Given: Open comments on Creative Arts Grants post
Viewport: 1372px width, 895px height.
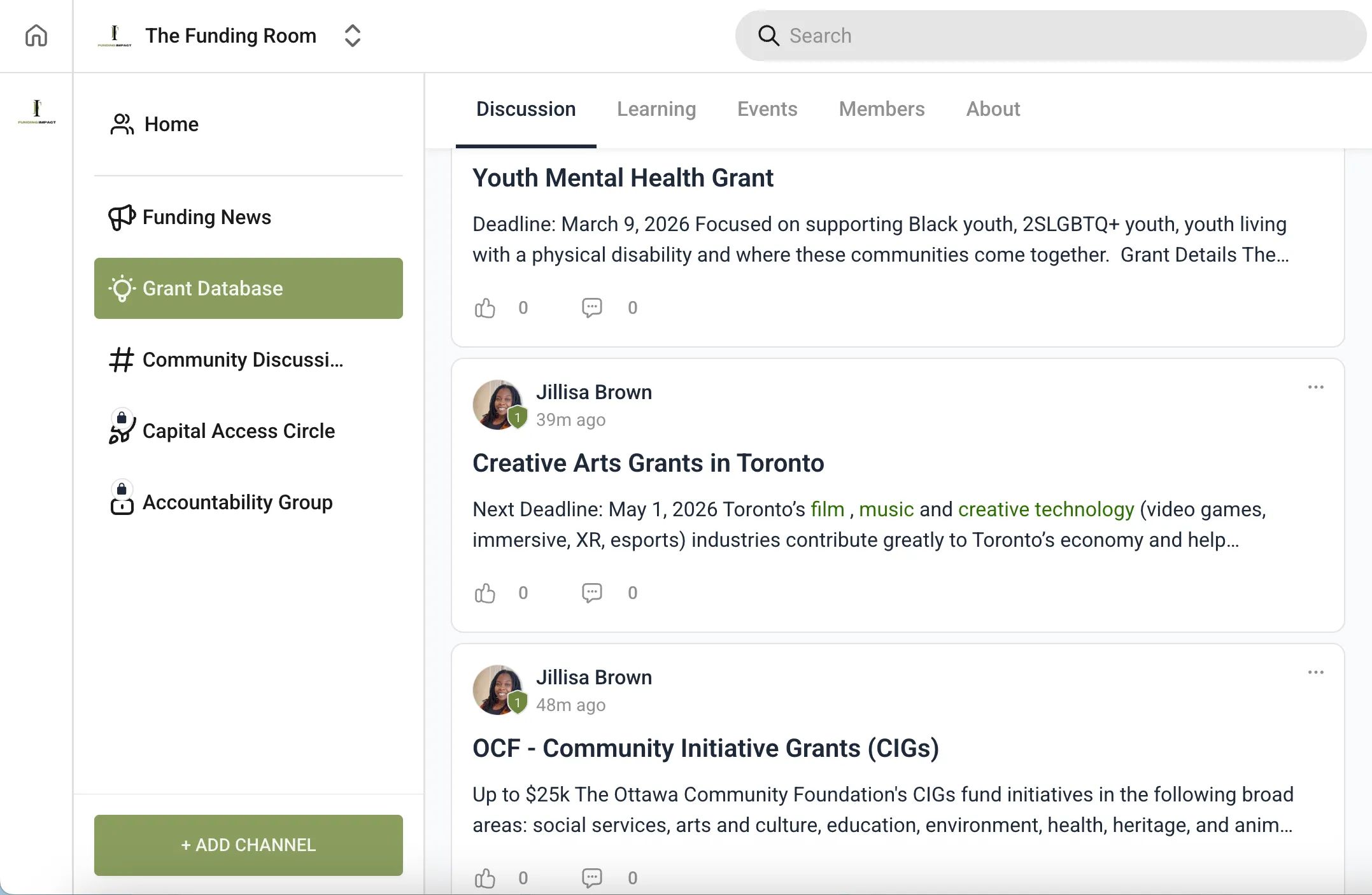Looking at the screenshot, I should pyautogui.click(x=591, y=593).
